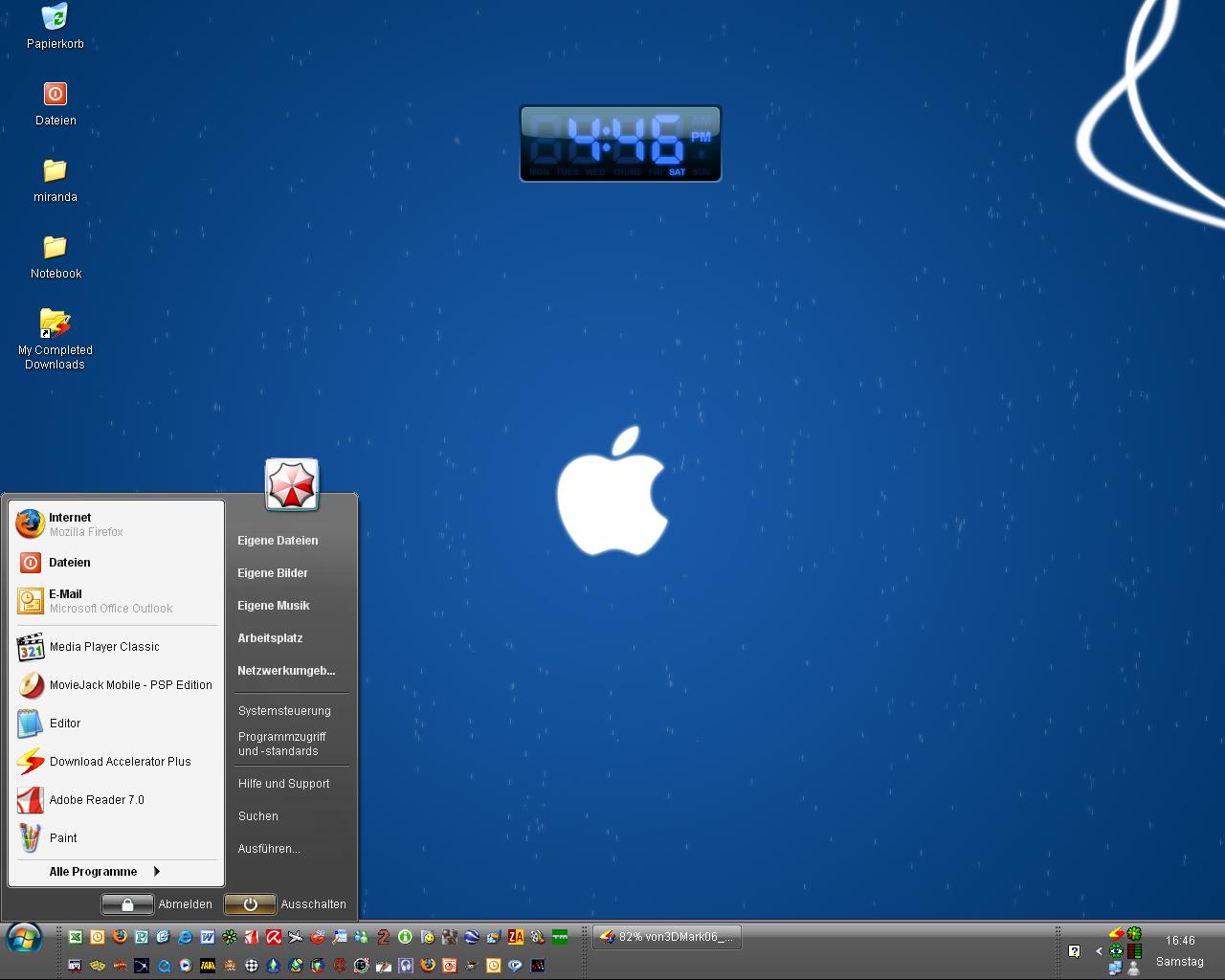This screenshot has width=1225, height=980.
Task: Launch Firefox from quick launch top row
Action: tap(120, 937)
